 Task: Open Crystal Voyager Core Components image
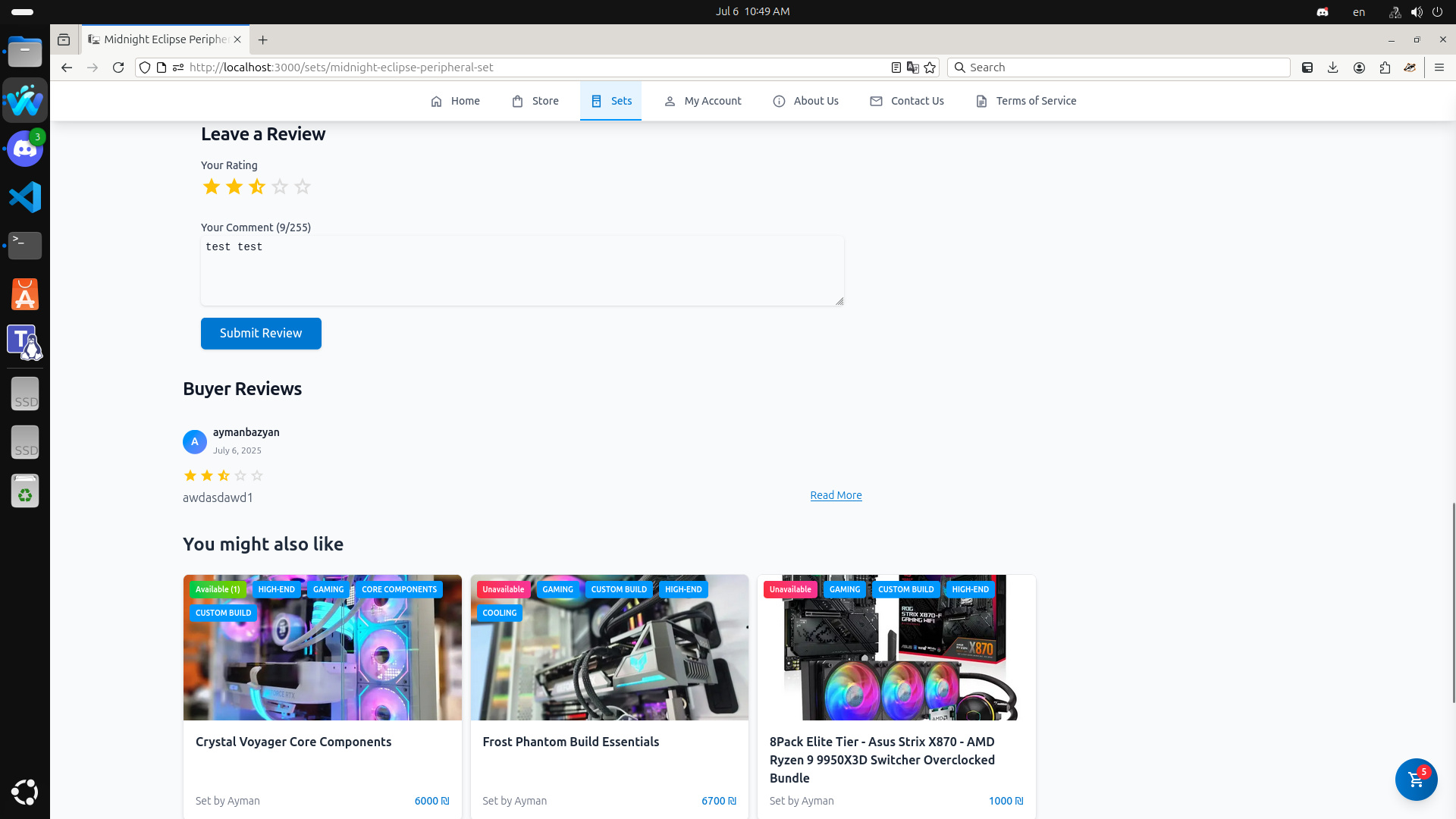[x=322, y=648]
